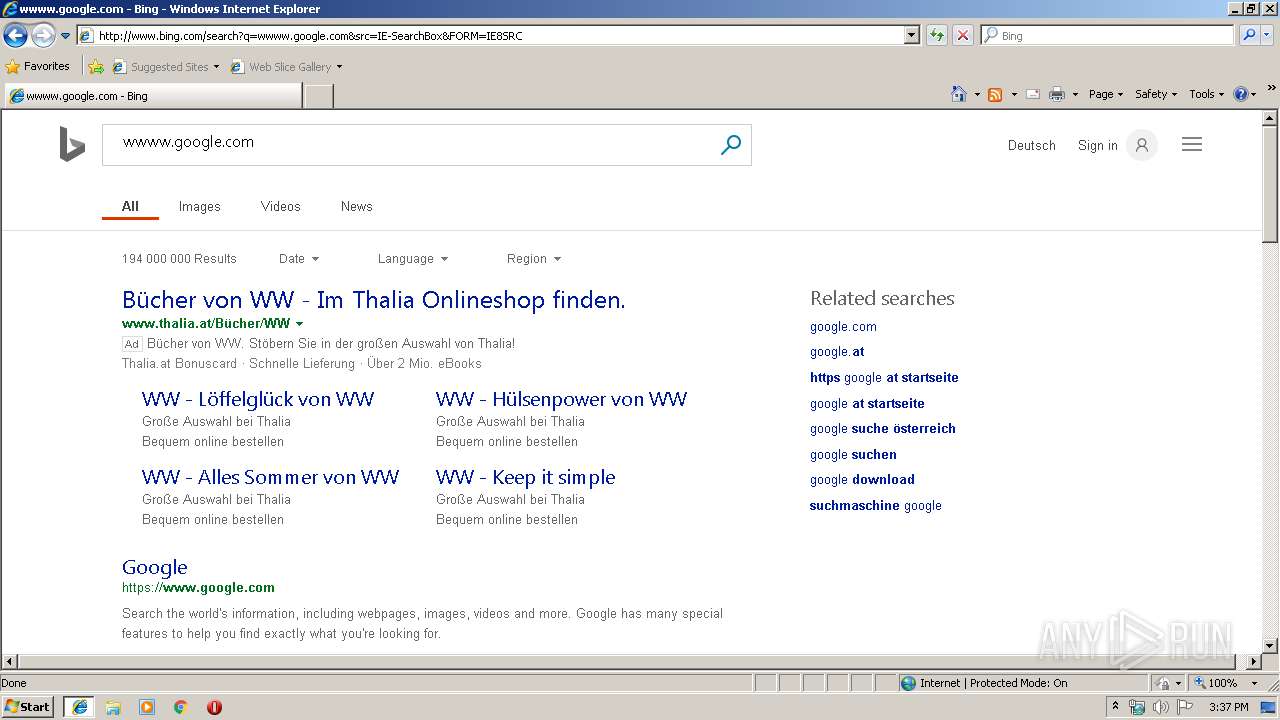Select the Videos search tab
1280x720 pixels.
(280, 206)
